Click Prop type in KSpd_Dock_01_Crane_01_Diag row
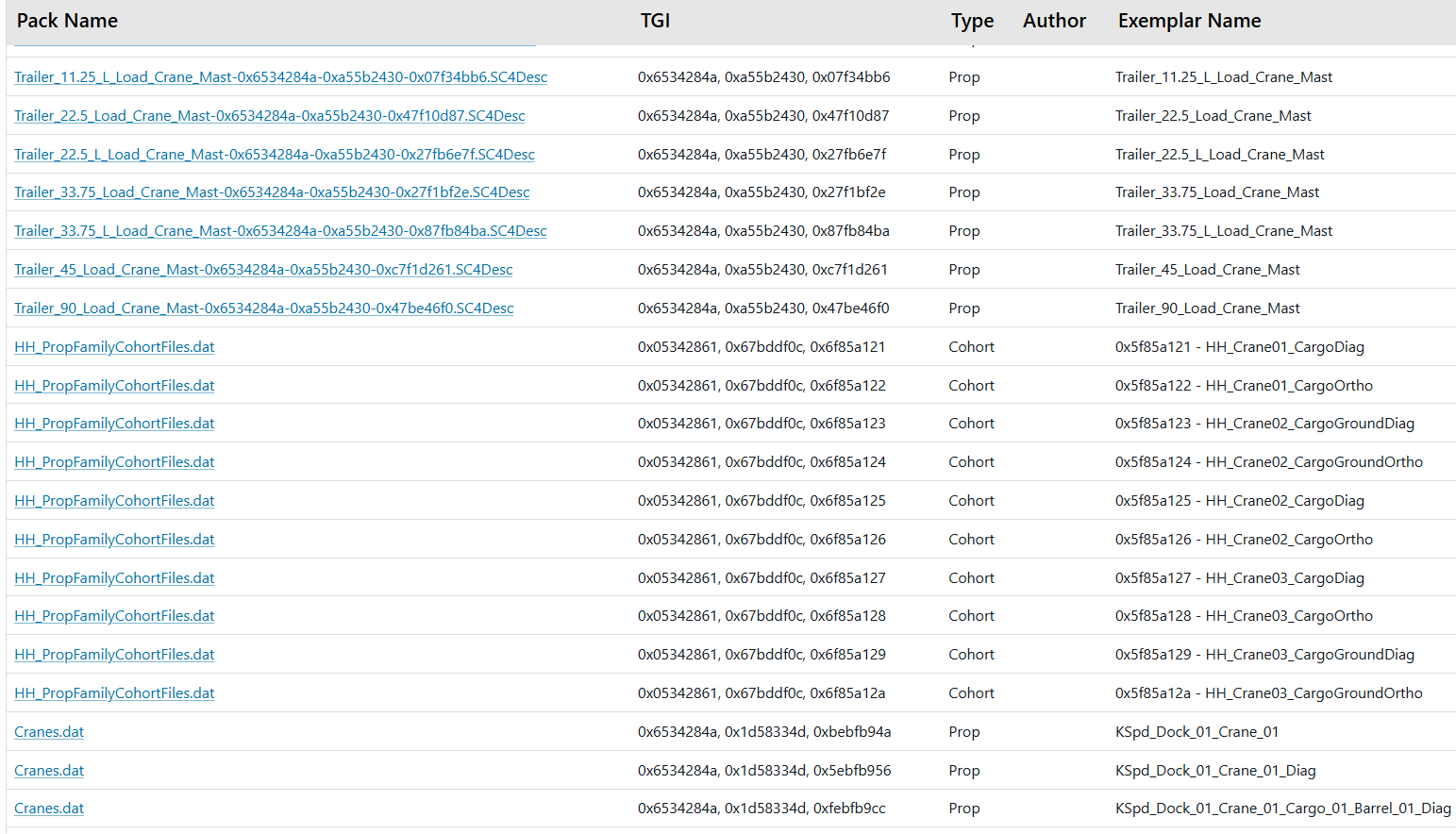The width and height of the screenshot is (1456, 834). (964, 771)
